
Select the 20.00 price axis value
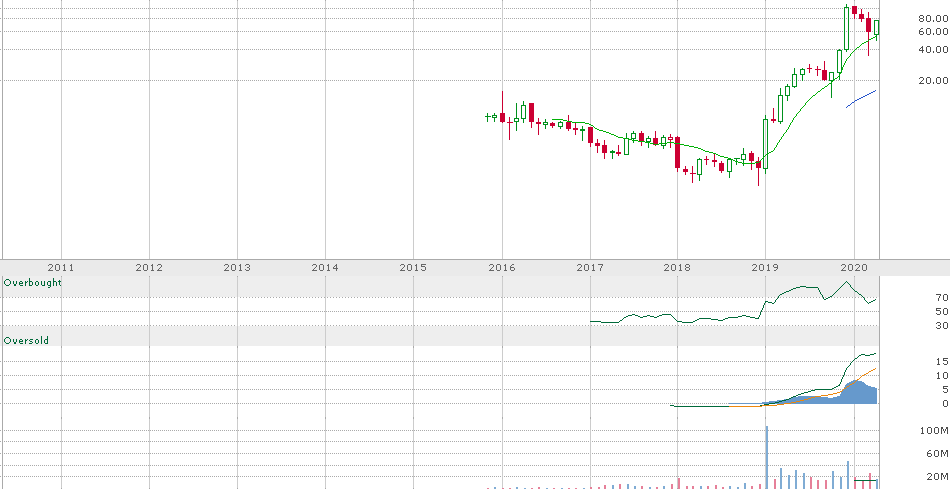933,80
